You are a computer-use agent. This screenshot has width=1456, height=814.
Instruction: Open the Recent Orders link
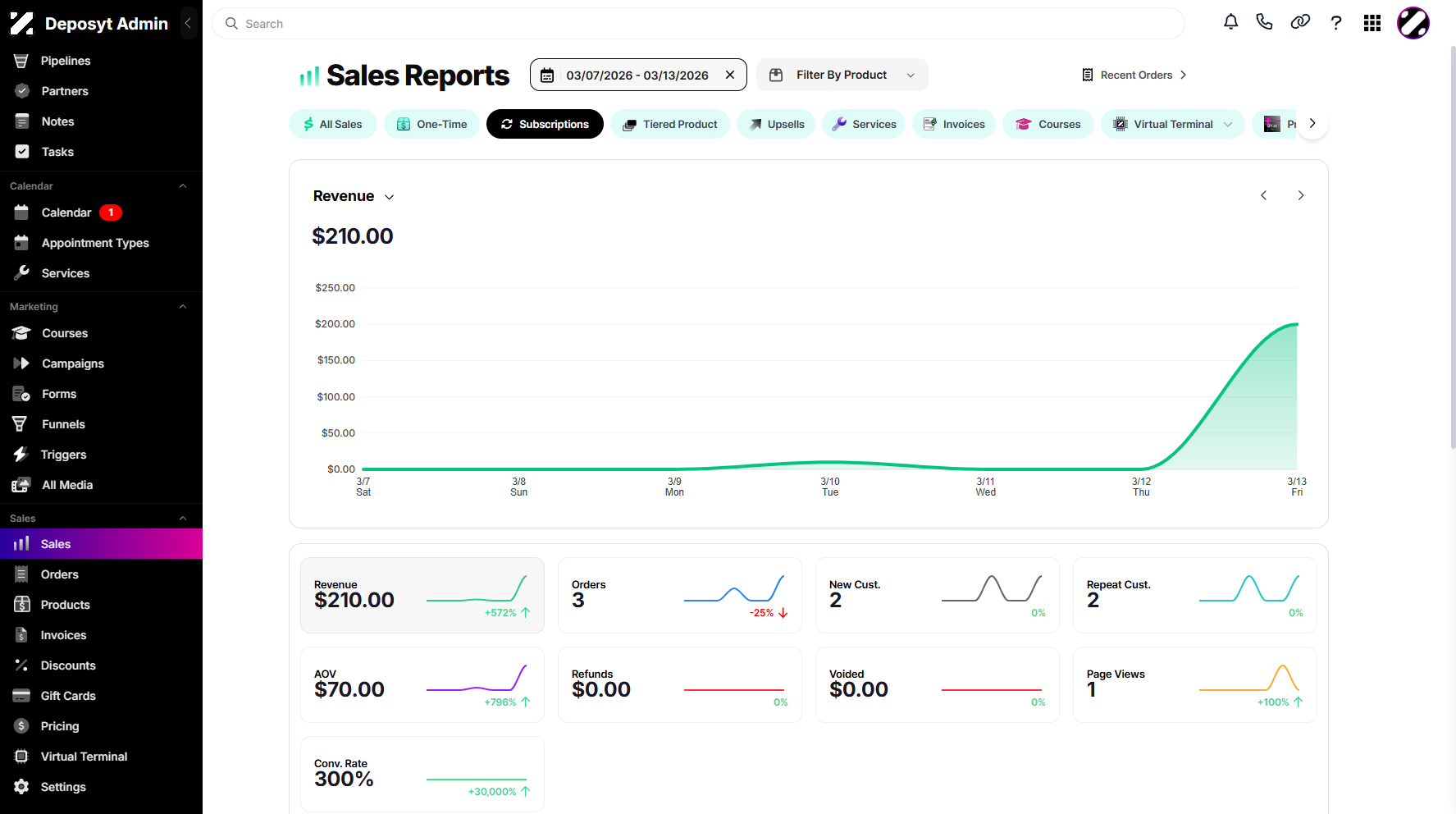coord(1134,75)
